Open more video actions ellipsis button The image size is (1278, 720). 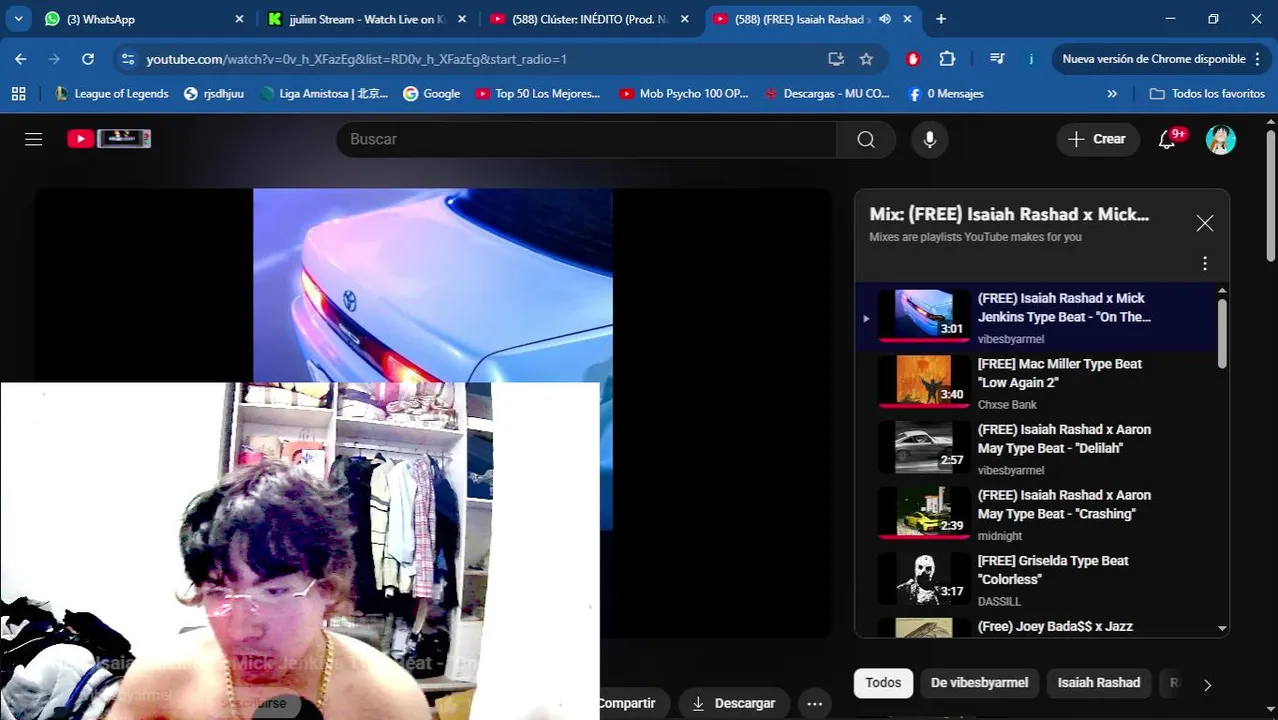(x=815, y=704)
